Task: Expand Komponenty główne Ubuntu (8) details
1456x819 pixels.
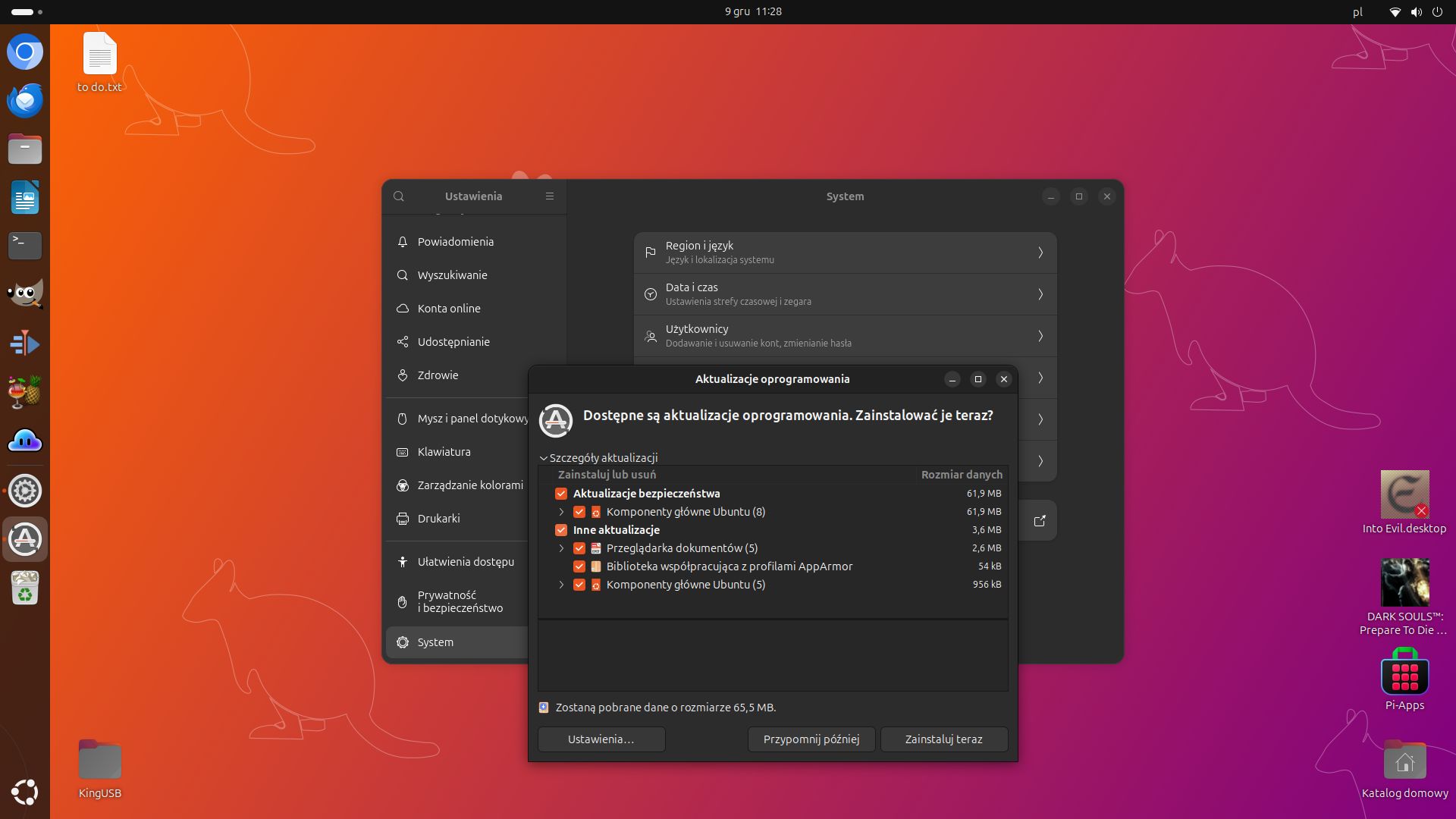Action: 561,512
